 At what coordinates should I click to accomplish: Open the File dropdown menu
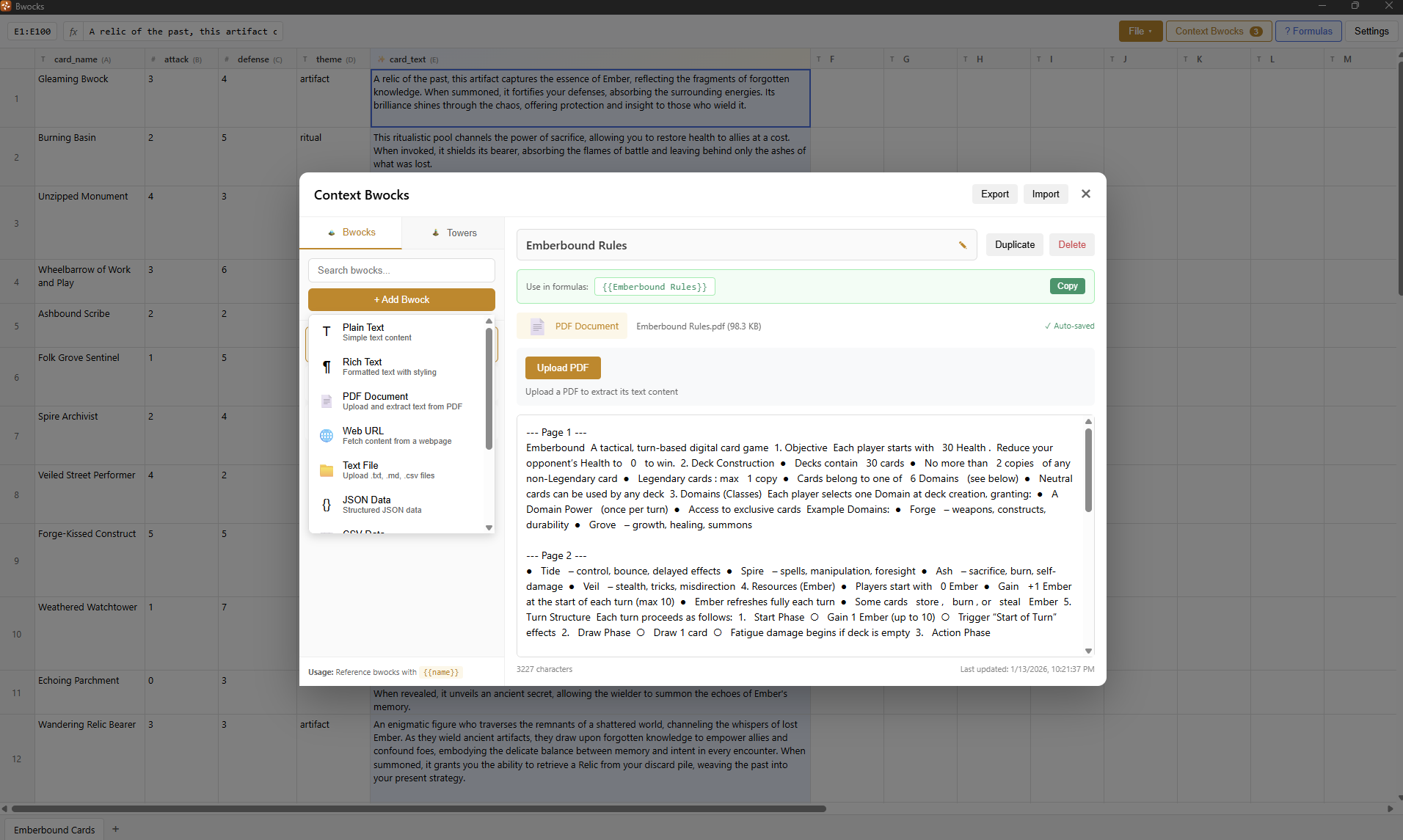point(1140,31)
